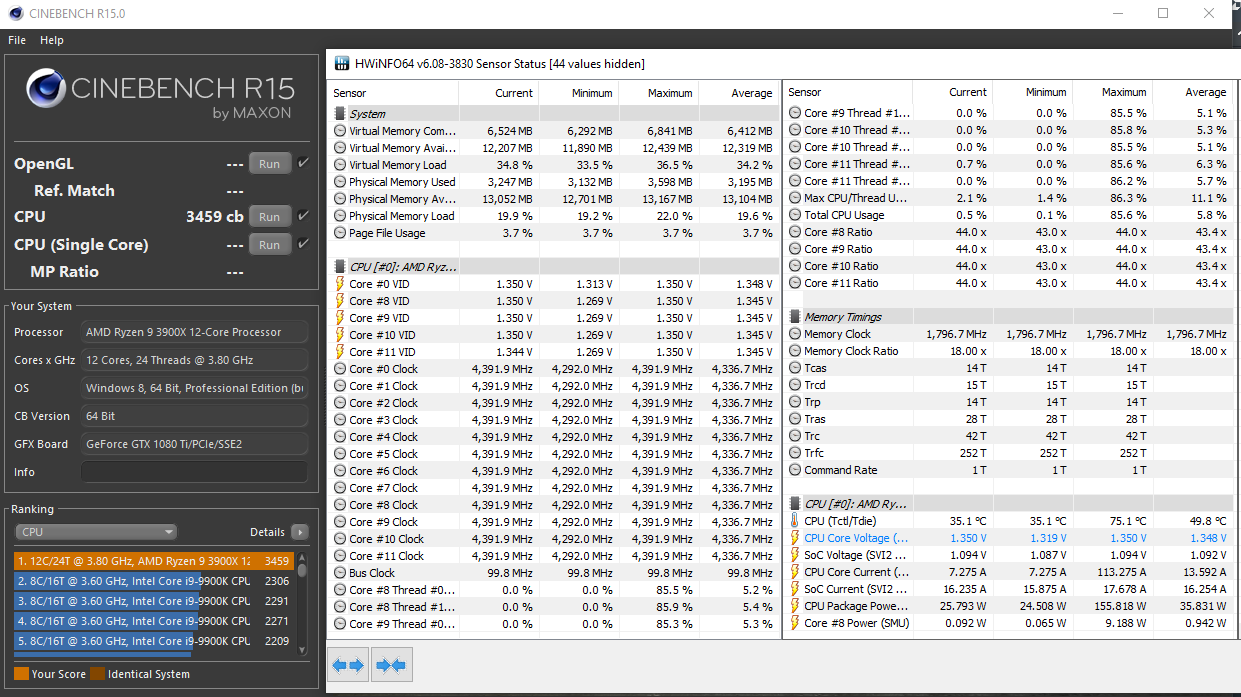Click the Command Rate sensor icon
The height and width of the screenshot is (697, 1241).
tap(795, 470)
